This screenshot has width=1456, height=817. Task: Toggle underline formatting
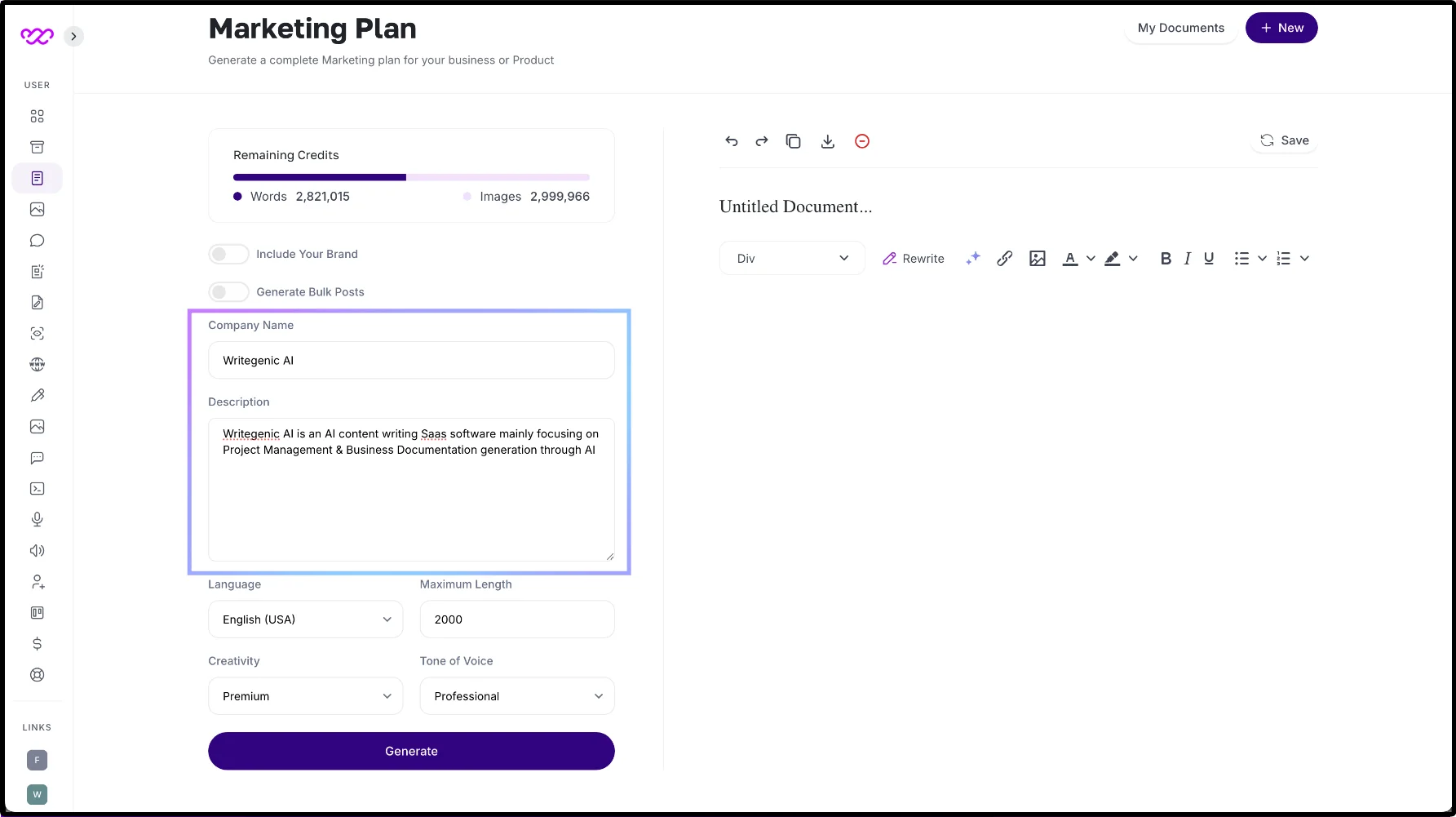click(x=1209, y=258)
